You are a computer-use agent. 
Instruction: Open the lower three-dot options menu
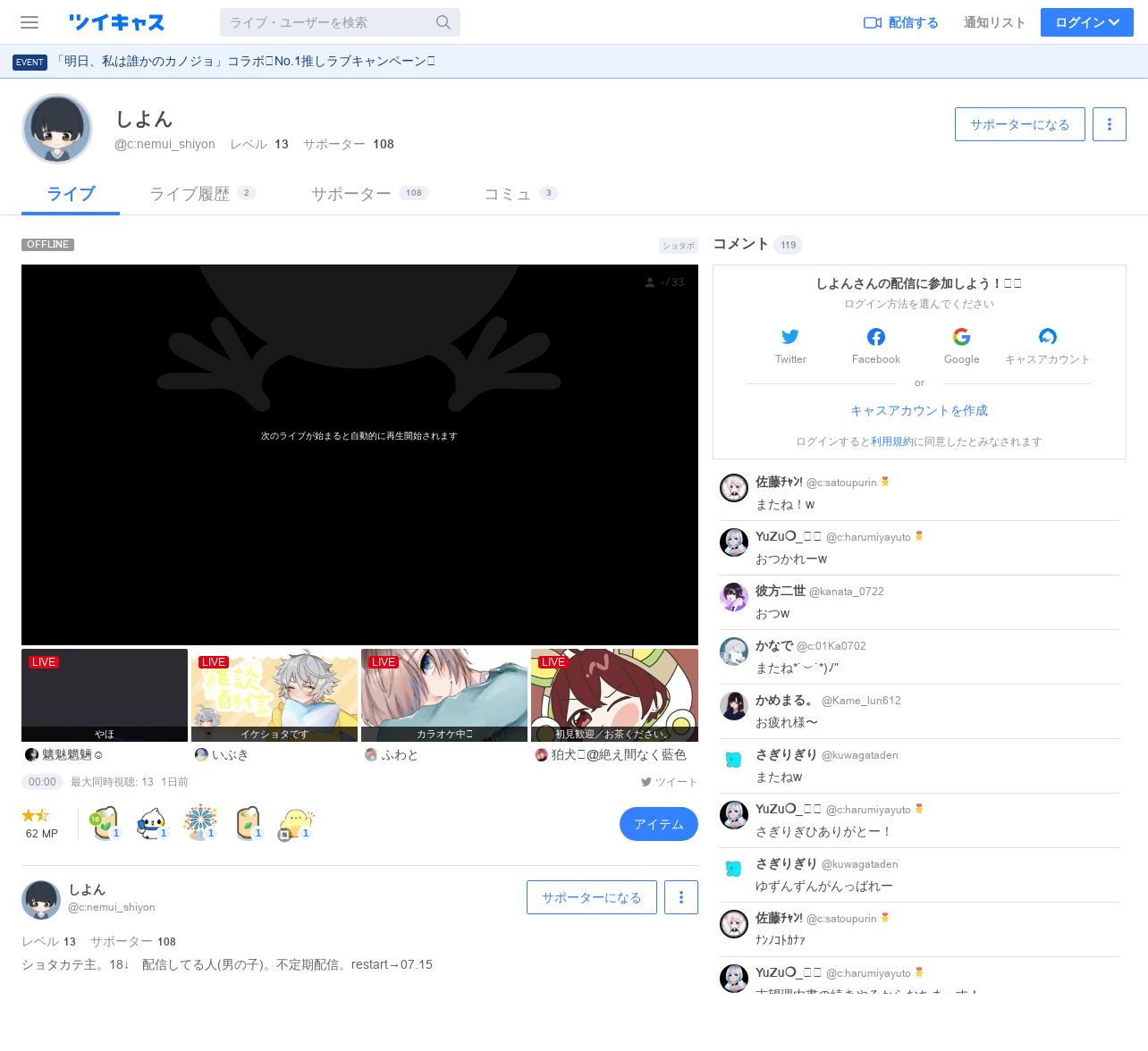click(x=681, y=897)
